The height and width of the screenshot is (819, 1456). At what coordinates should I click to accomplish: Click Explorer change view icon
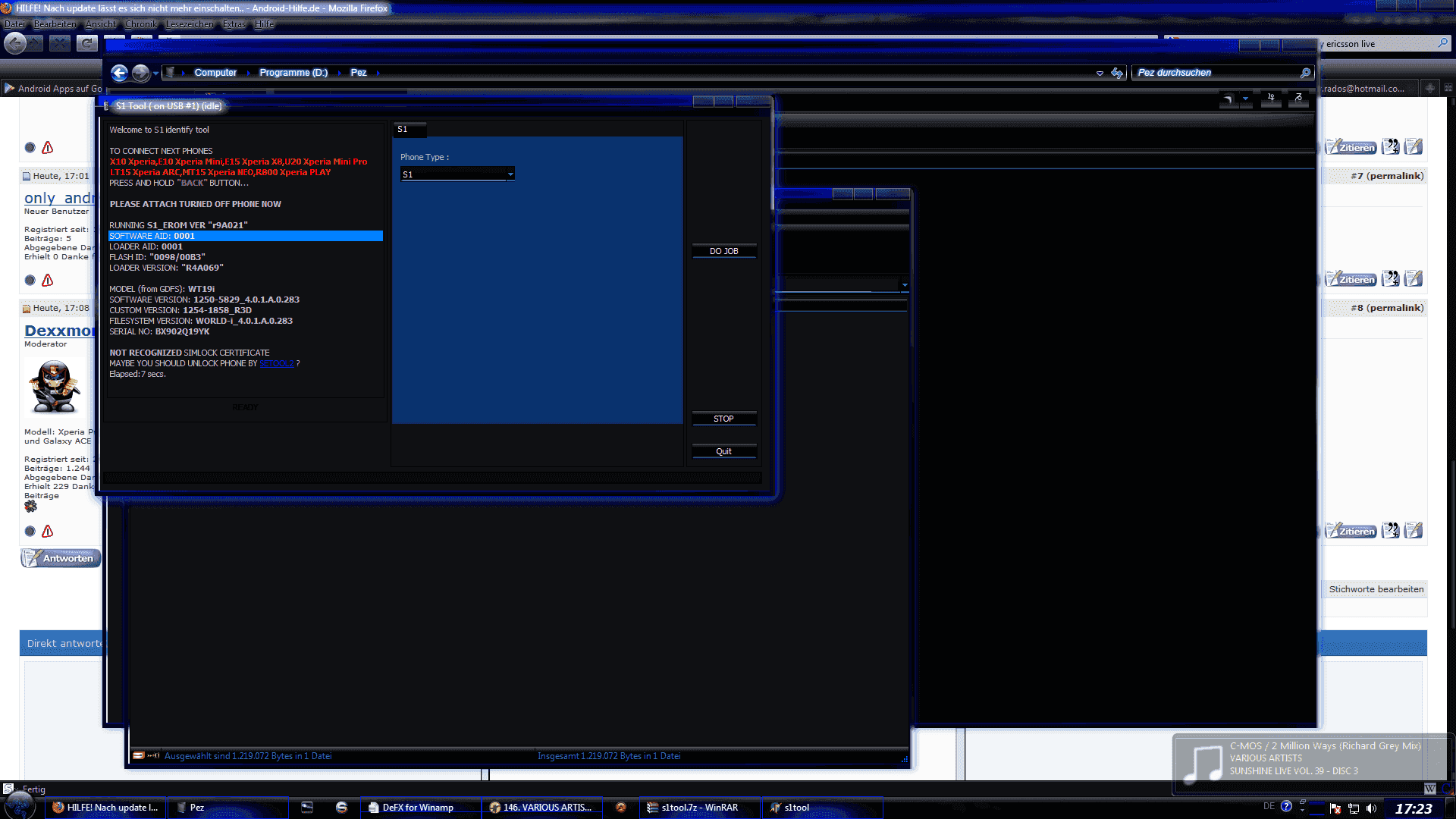1228,99
